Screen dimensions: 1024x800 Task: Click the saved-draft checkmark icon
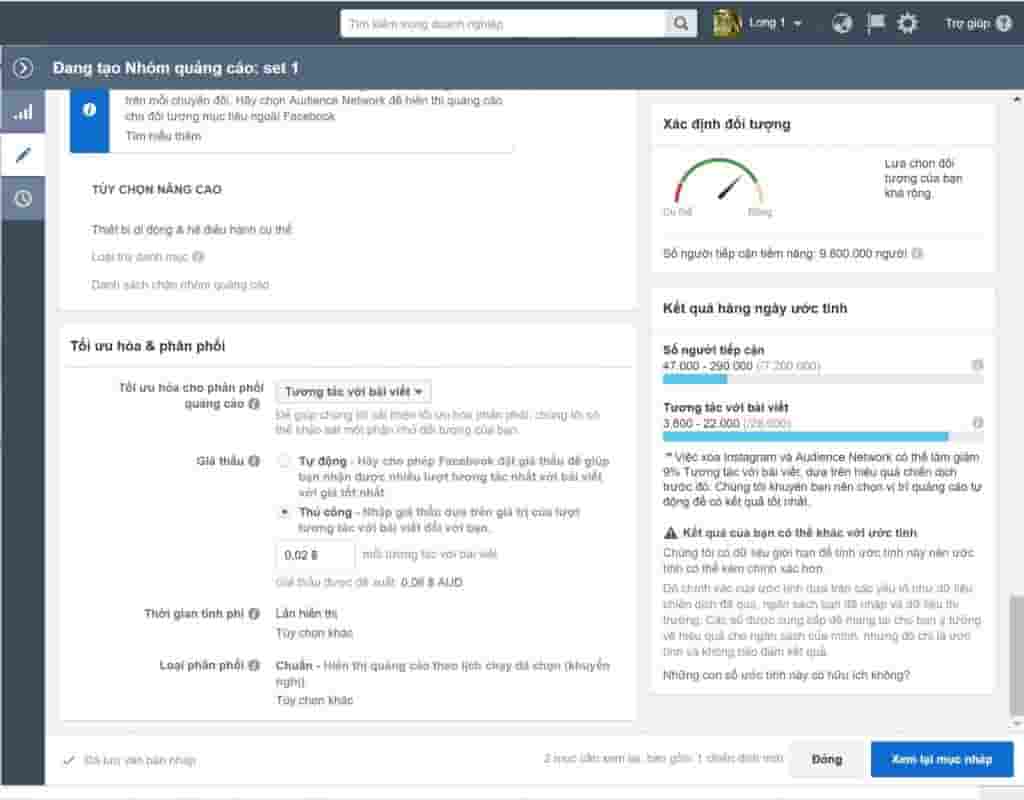pos(69,760)
